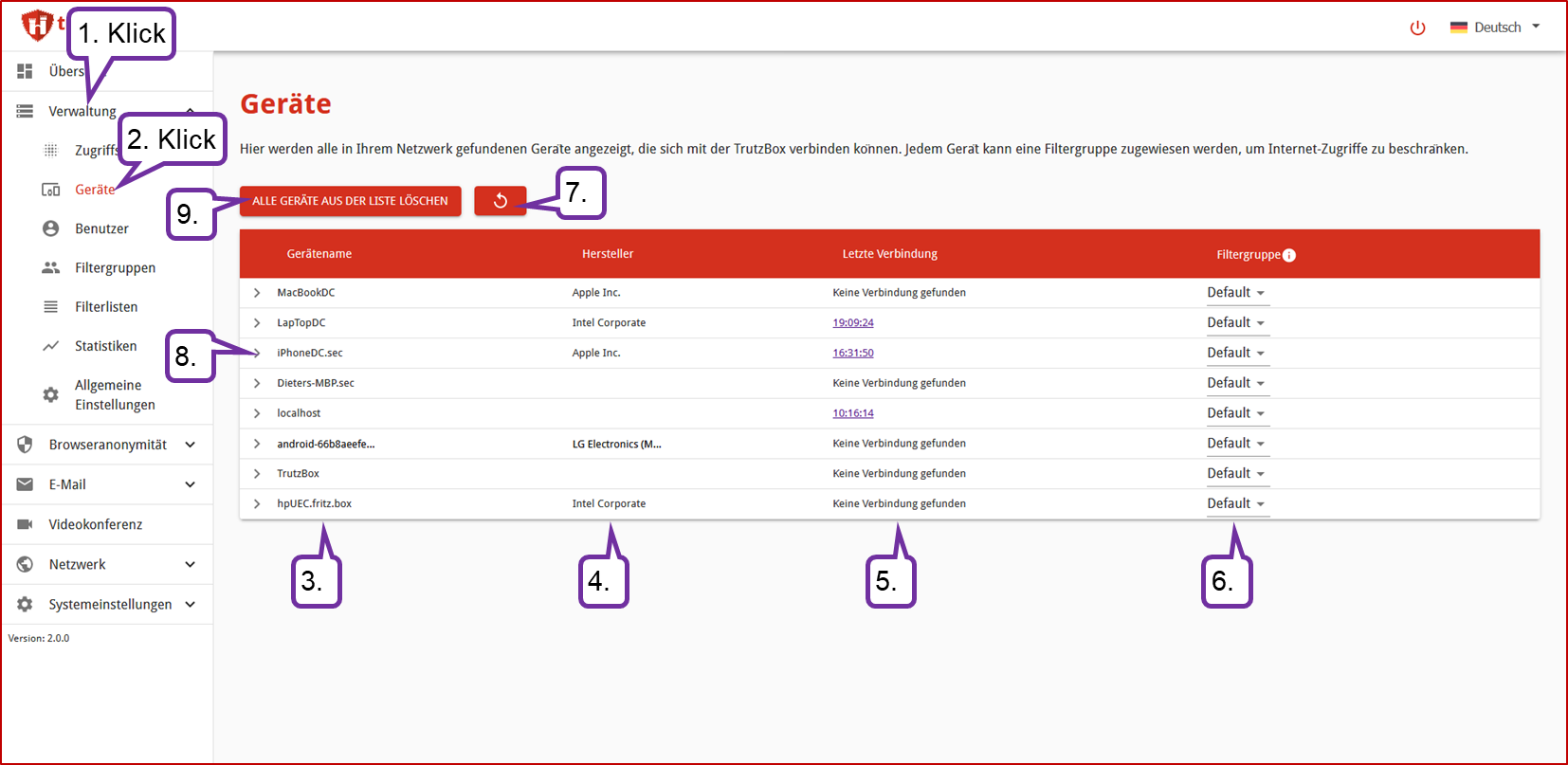The image size is (1568, 765).
Task: Click the Benutzer user icon
Action: tap(51, 228)
